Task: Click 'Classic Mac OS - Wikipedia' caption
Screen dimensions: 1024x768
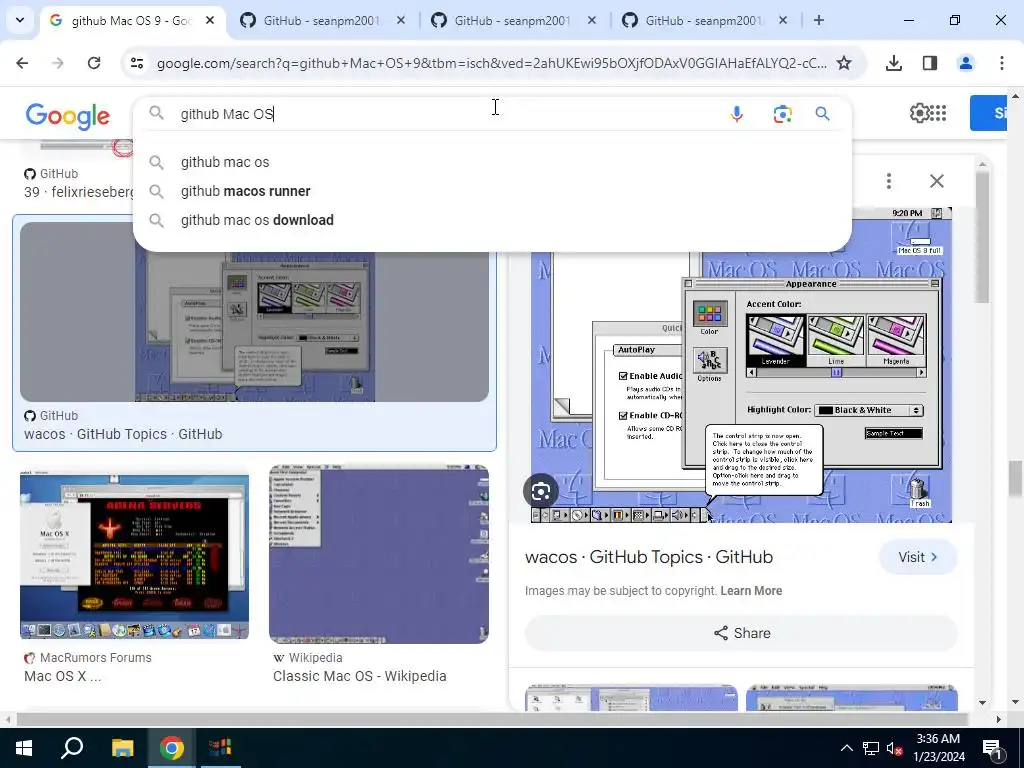Action: [359, 676]
